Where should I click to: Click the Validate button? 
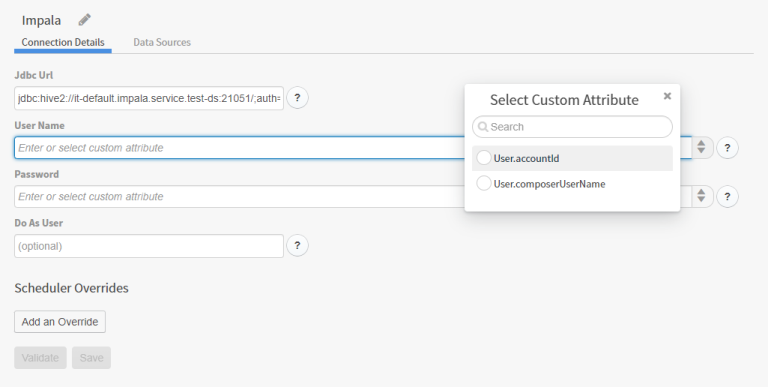(x=40, y=358)
